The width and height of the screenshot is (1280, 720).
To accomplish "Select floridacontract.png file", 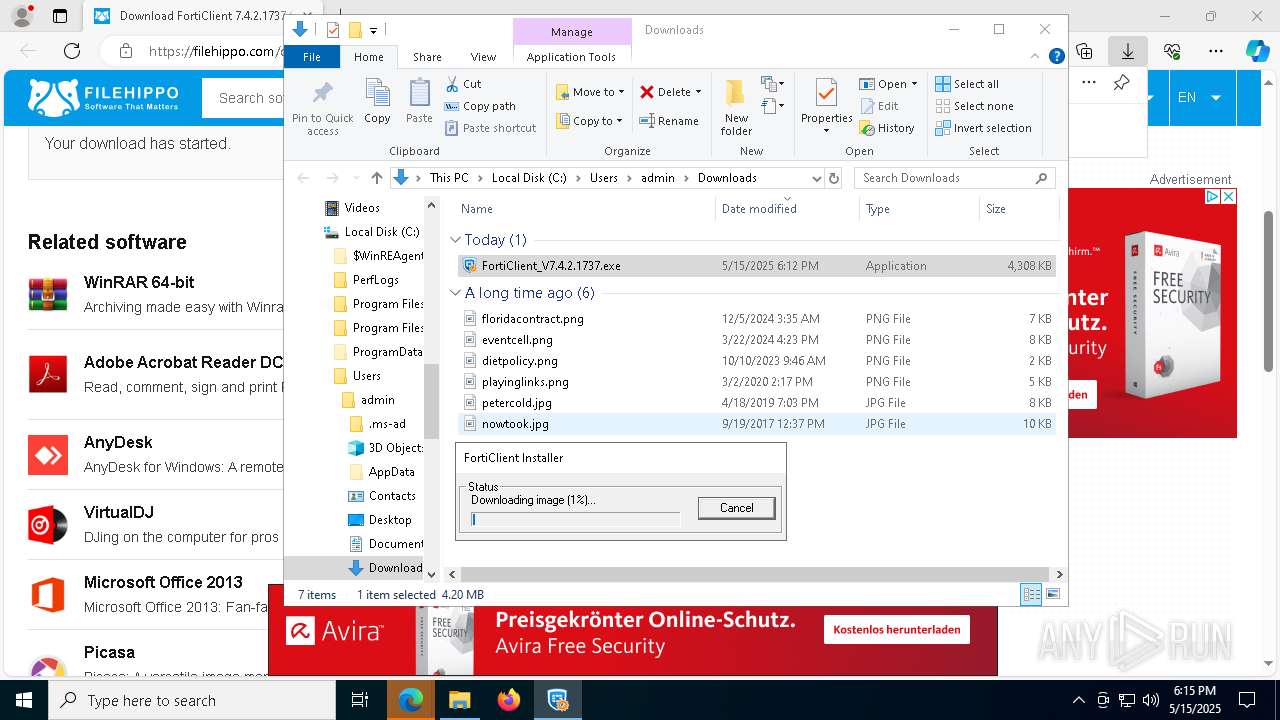I will click(755, 319).
